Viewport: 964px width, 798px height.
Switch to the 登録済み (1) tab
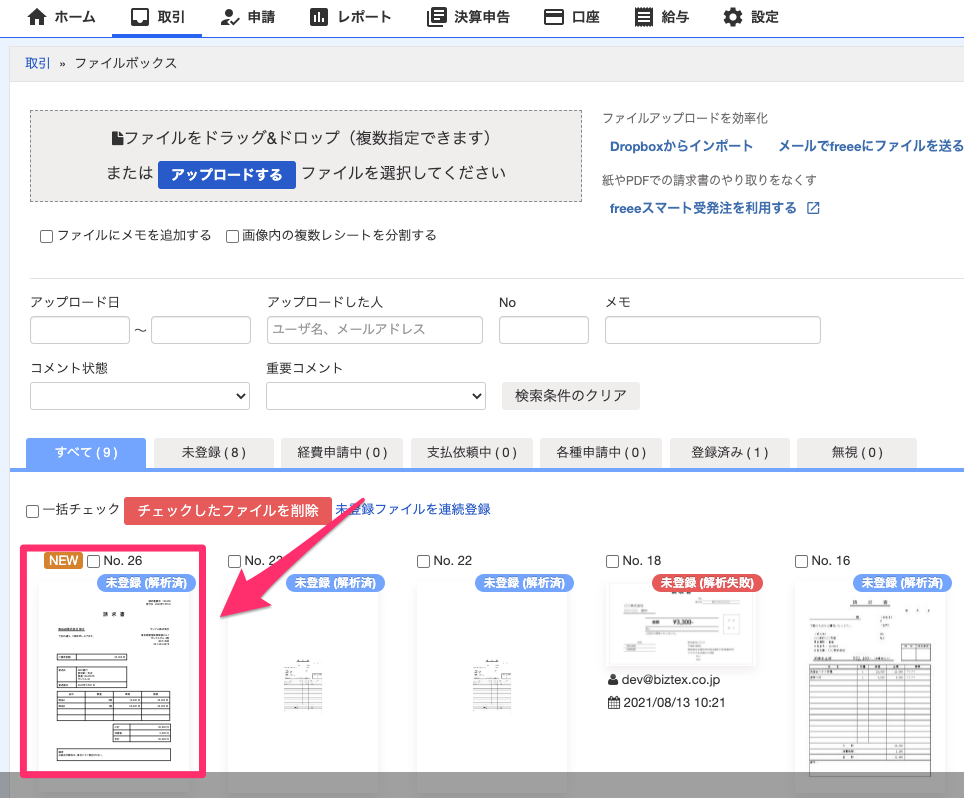729,452
